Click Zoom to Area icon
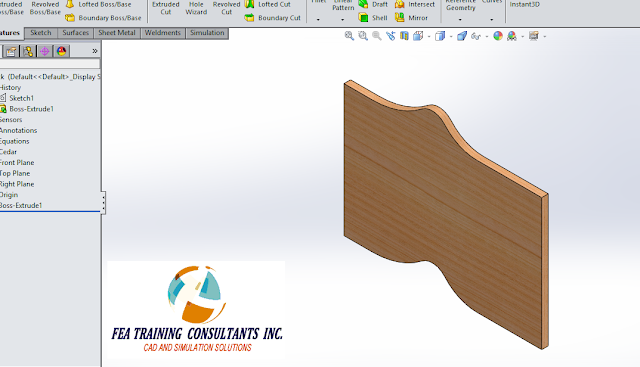This screenshot has height=367, width=640. click(363, 36)
